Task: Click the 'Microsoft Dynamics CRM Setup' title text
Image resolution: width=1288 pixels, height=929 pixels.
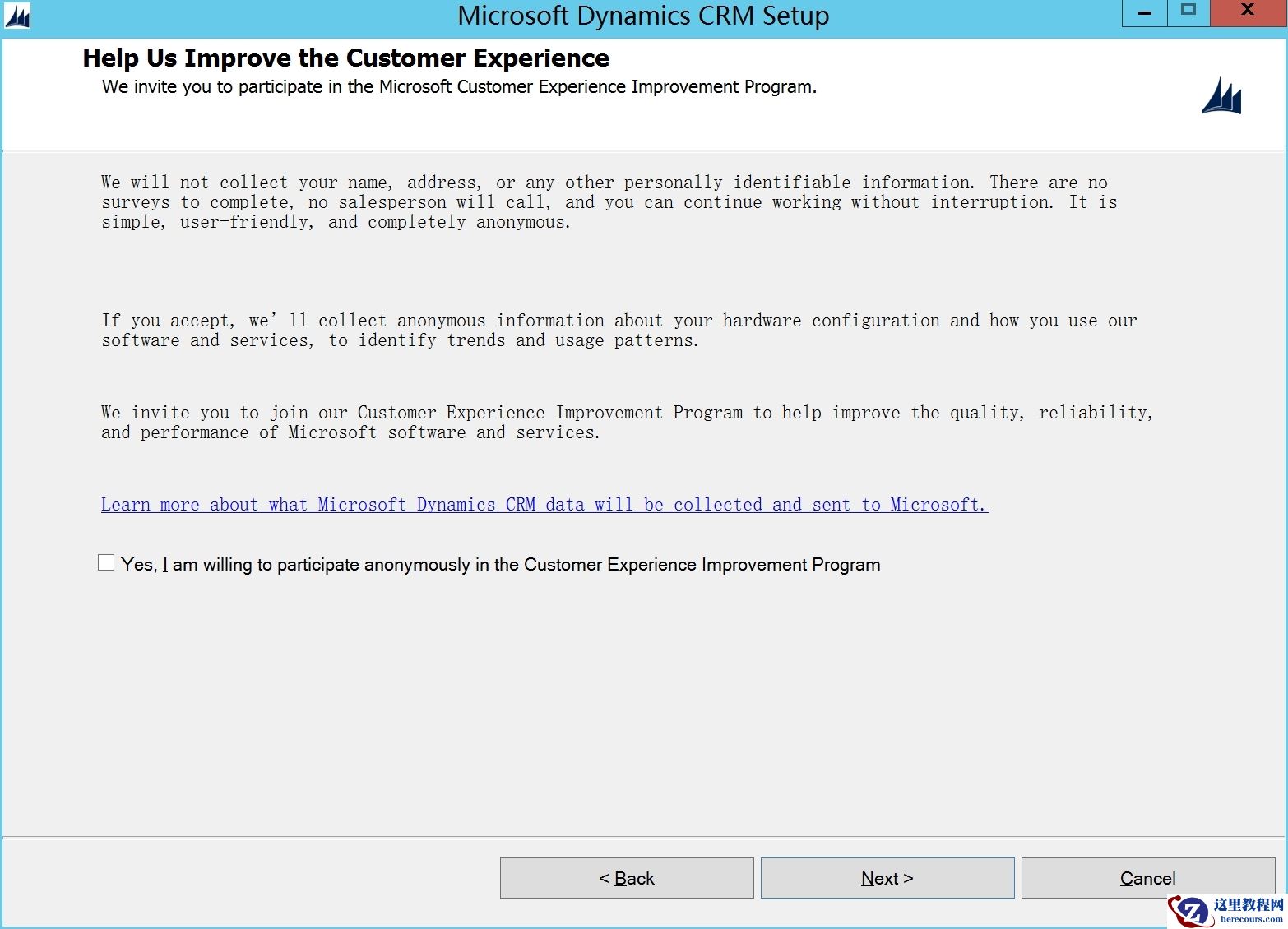Action: (644, 16)
